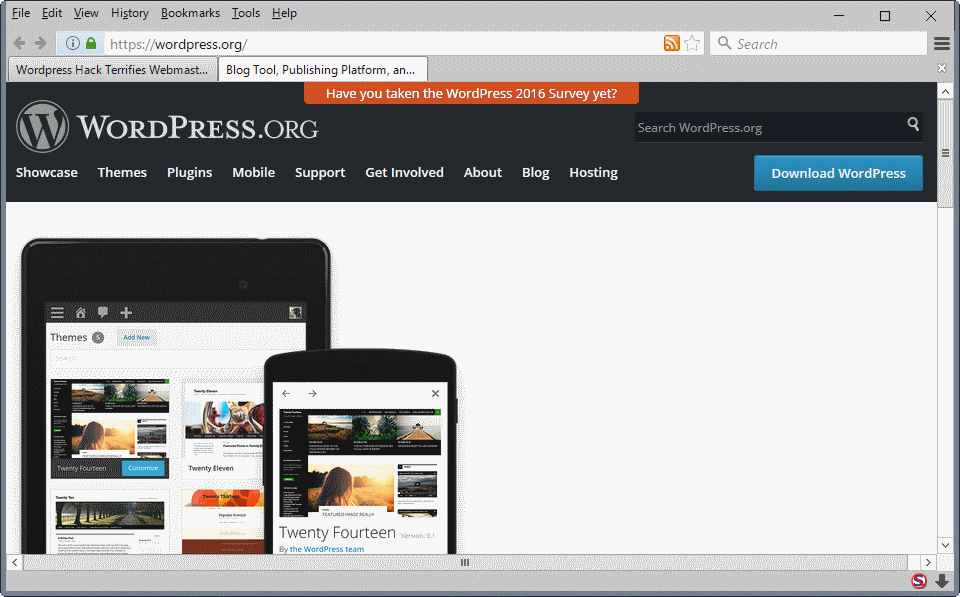Image resolution: width=960 pixels, height=597 pixels.
Task: Open the Bookmarks menu
Action: pos(190,13)
